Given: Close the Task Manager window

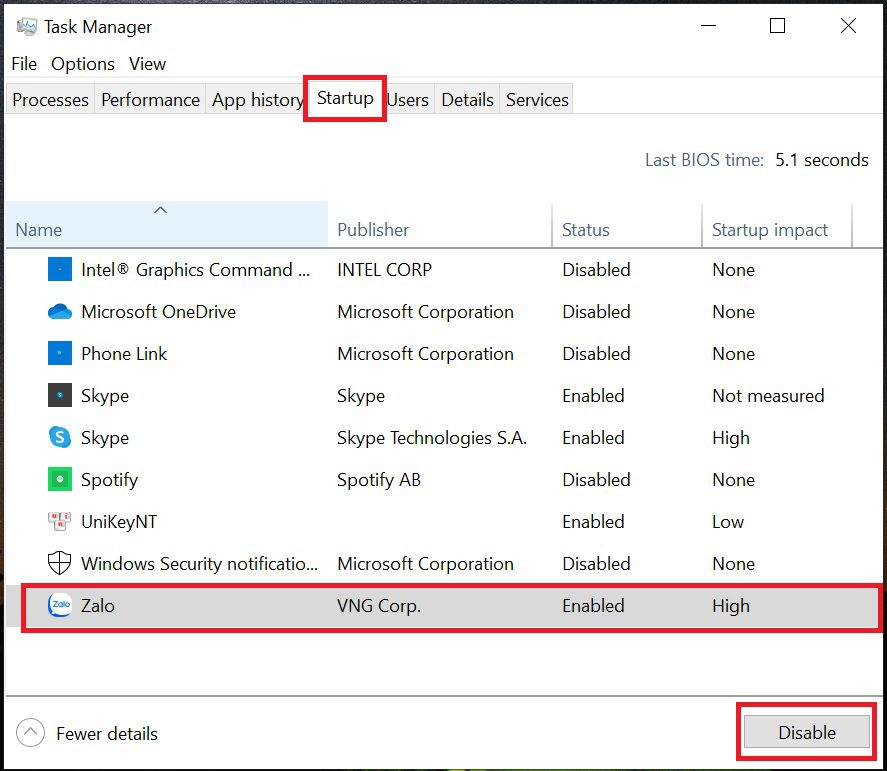Looking at the screenshot, I should 848,25.
